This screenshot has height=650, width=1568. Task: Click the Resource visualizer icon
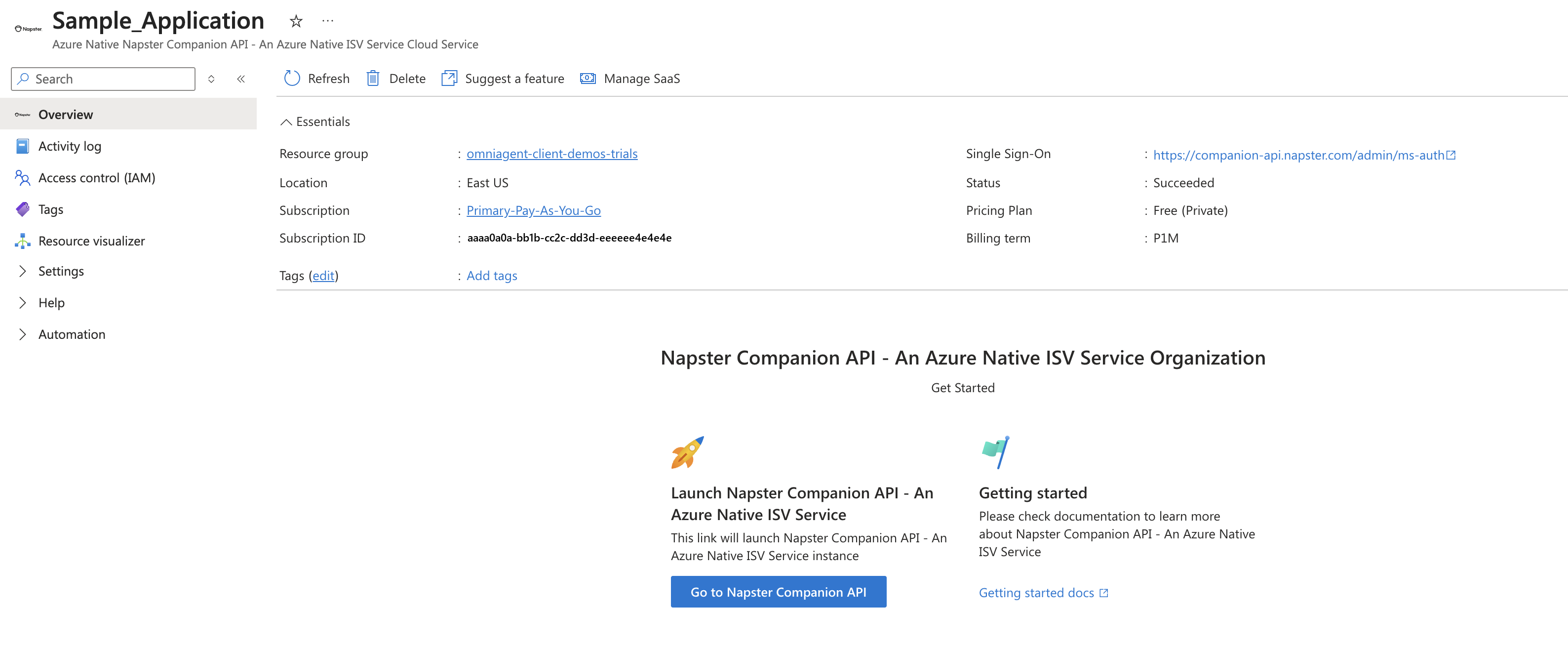(23, 241)
